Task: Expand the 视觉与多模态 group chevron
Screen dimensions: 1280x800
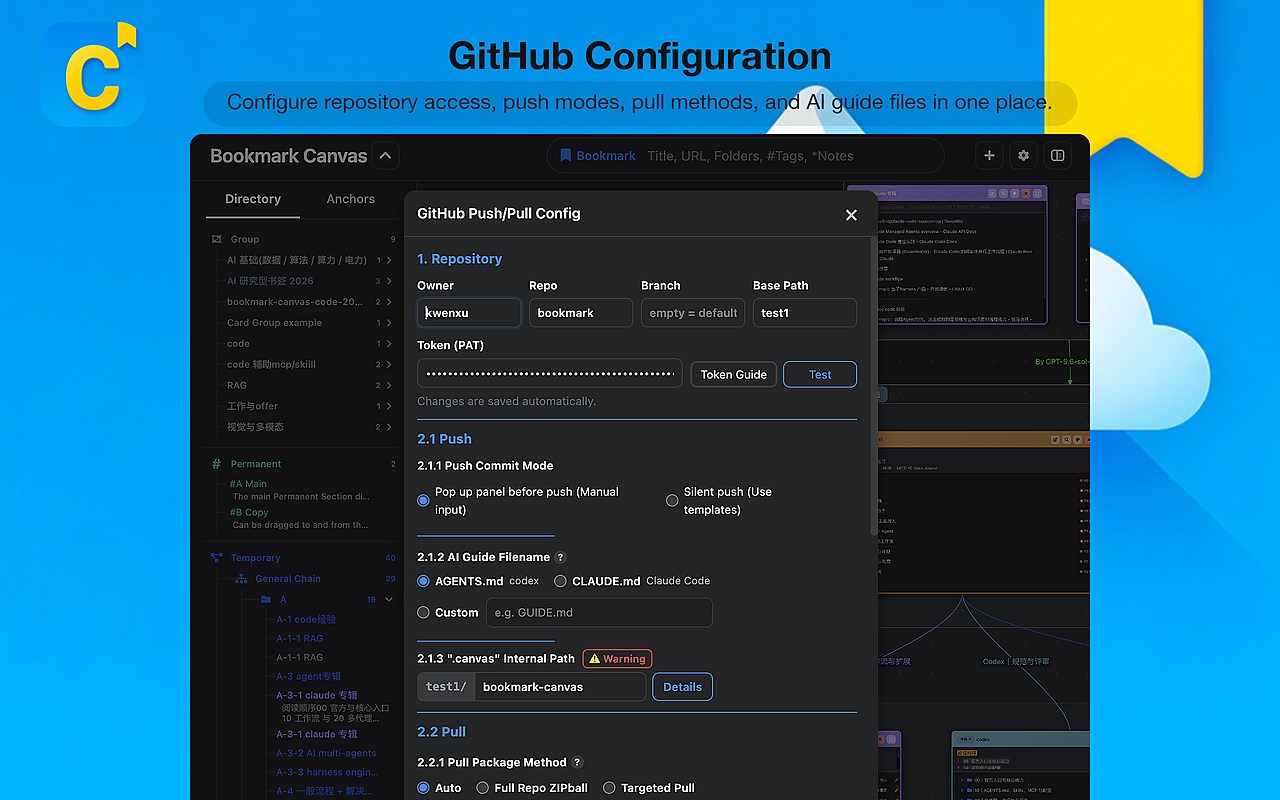Action: (389, 427)
